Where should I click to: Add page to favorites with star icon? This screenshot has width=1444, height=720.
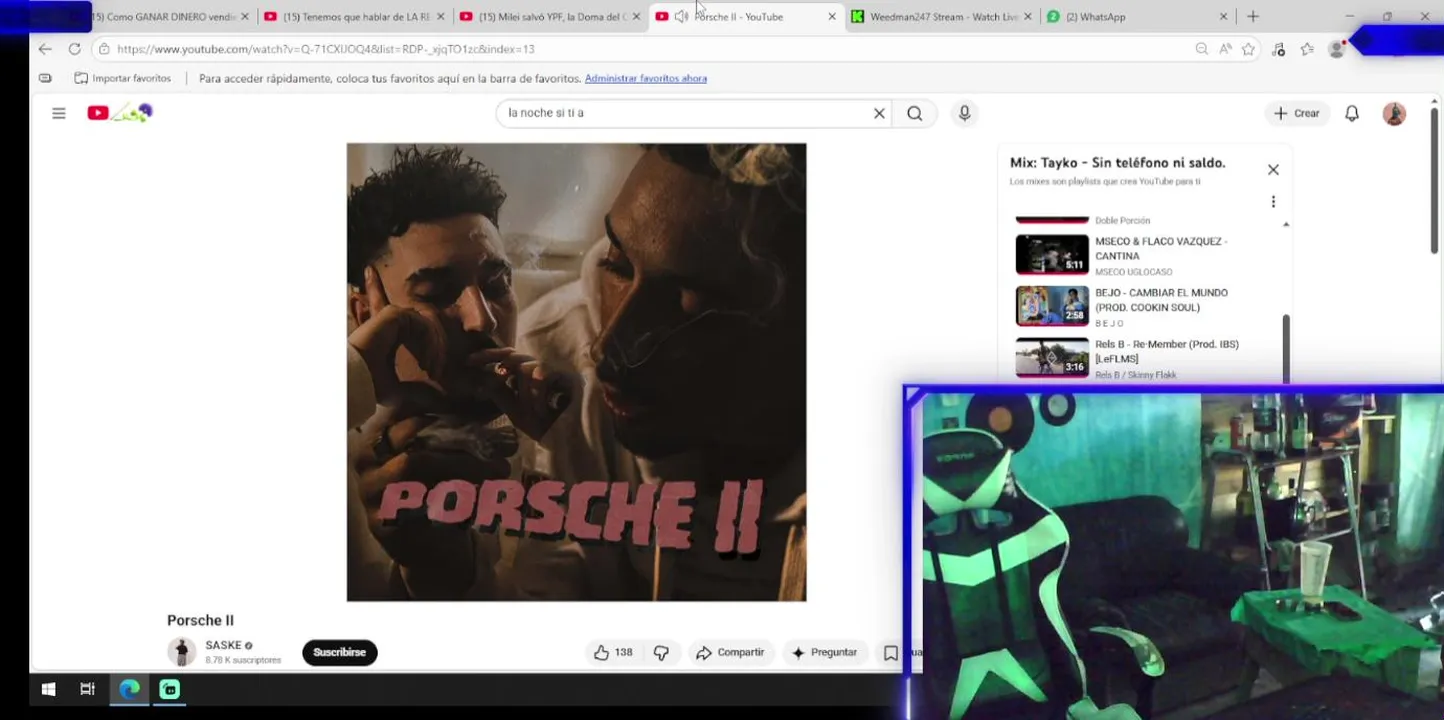click(1248, 49)
